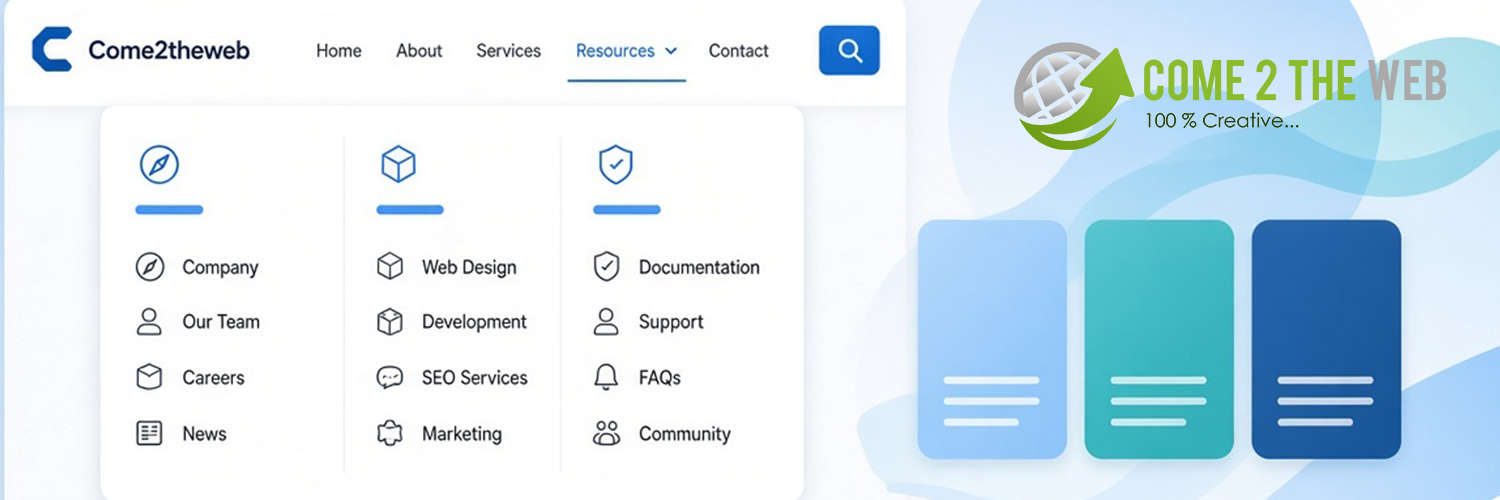Viewport: 1500px width, 500px height.
Task: Click the people group icon beside Community
Action: click(606, 433)
